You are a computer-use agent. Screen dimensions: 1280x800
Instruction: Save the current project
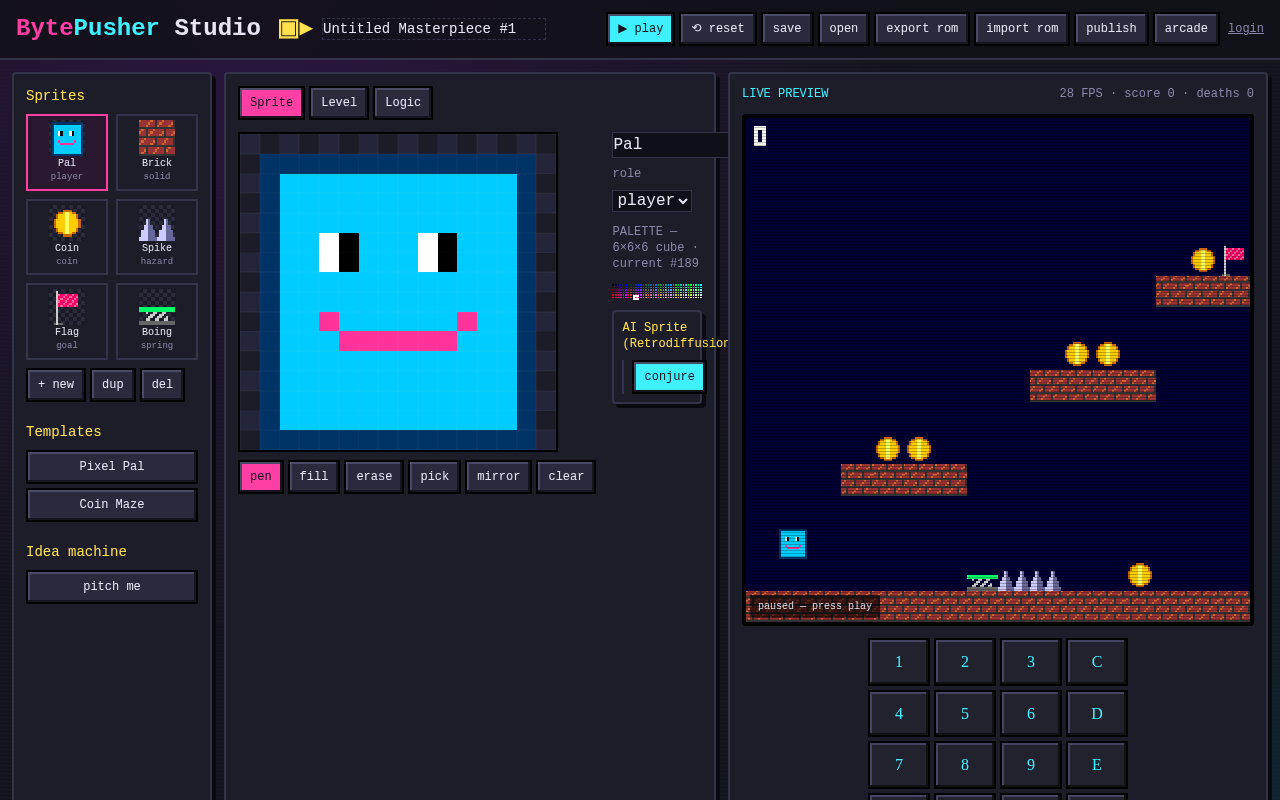[x=787, y=29]
